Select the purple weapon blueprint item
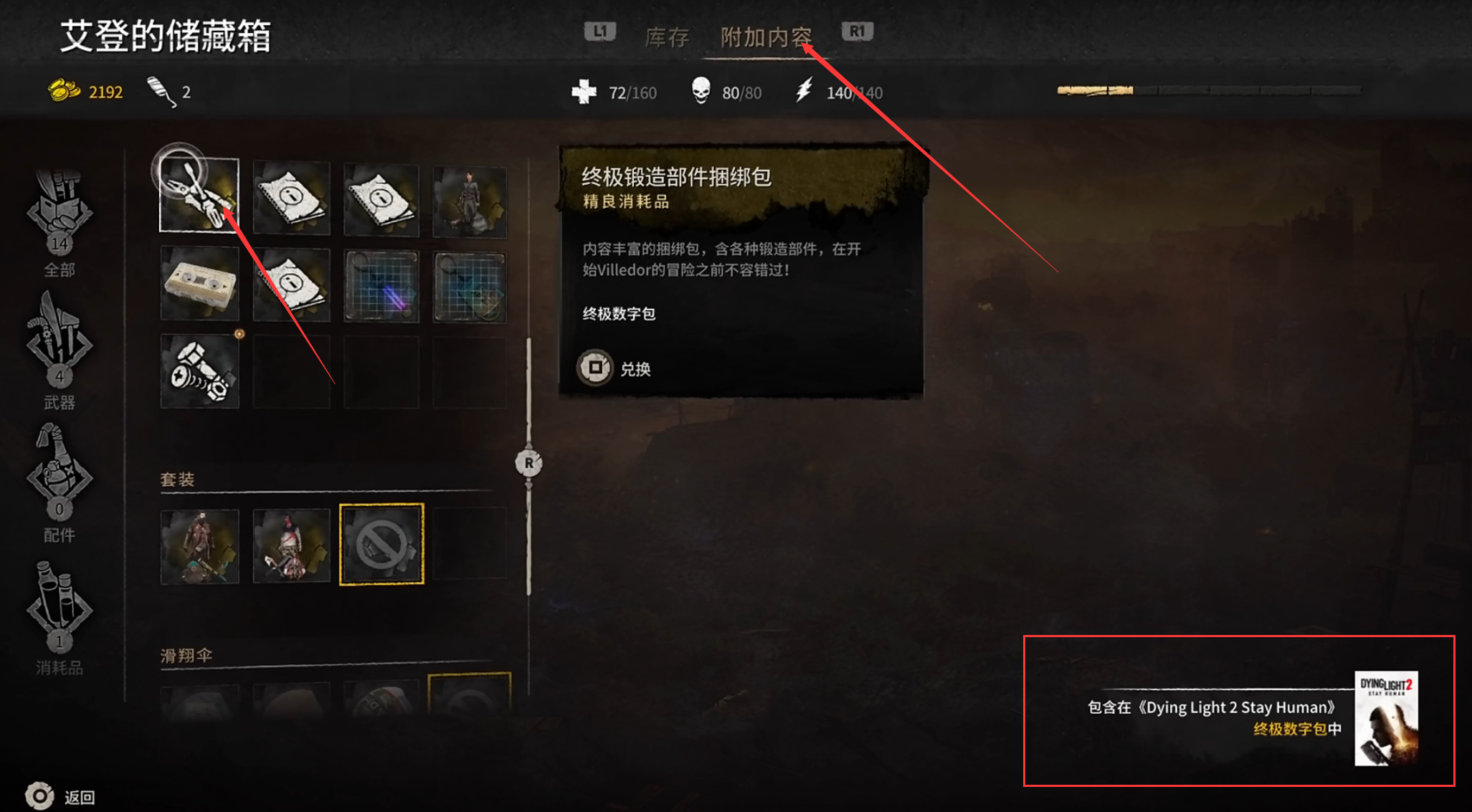The height and width of the screenshot is (812, 1472). (x=381, y=286)
